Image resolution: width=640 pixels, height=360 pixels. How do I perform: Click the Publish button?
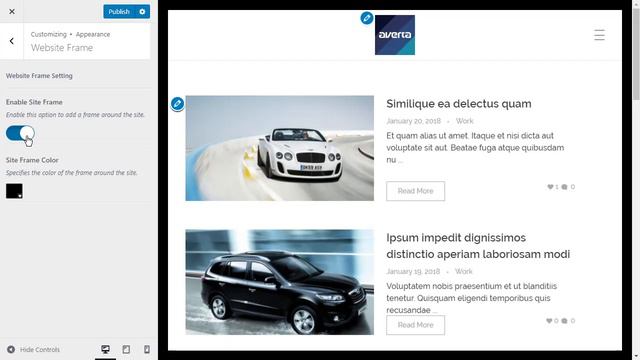coord(119,11)
